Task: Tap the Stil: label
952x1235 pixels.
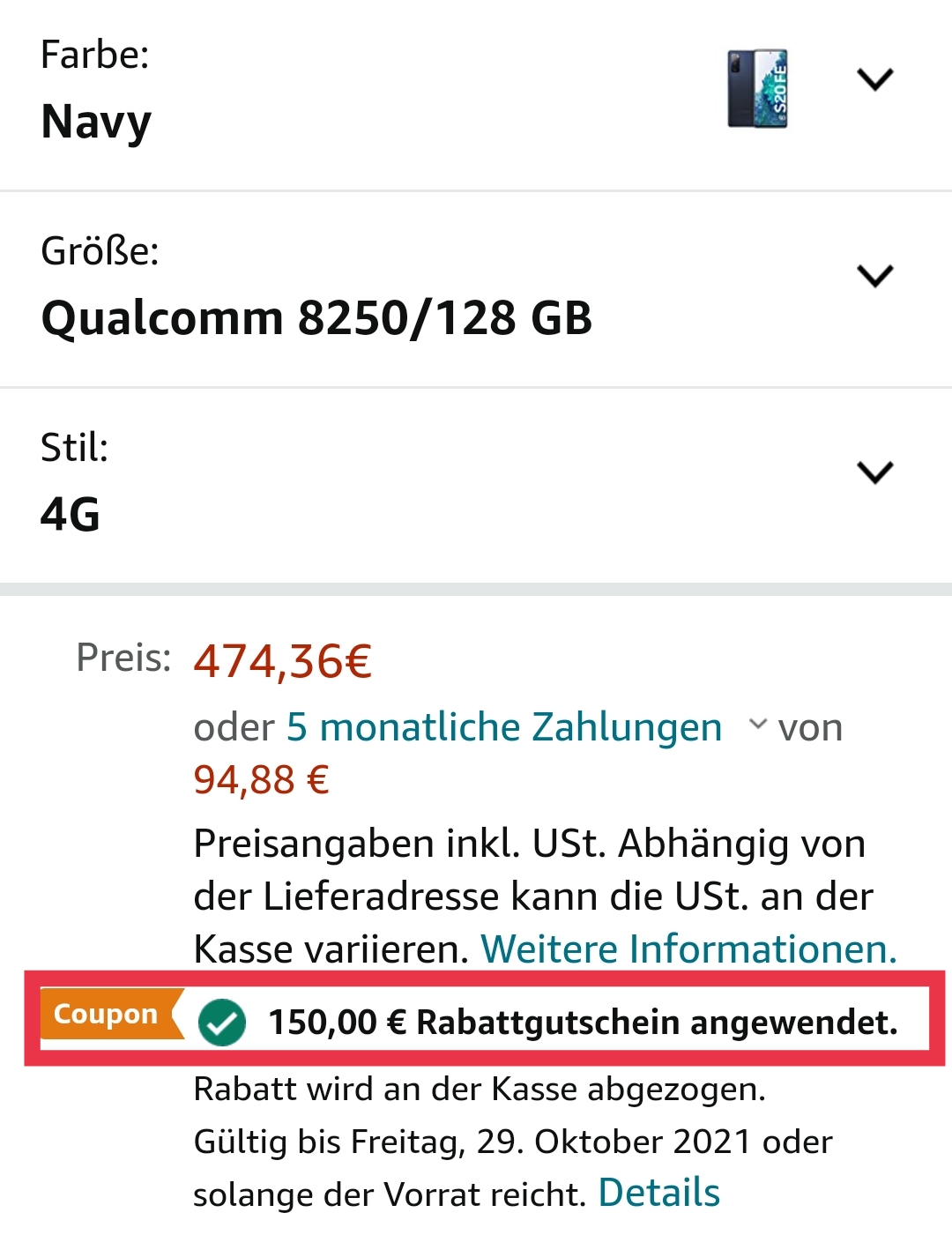Action: click(x=75, y=448)
